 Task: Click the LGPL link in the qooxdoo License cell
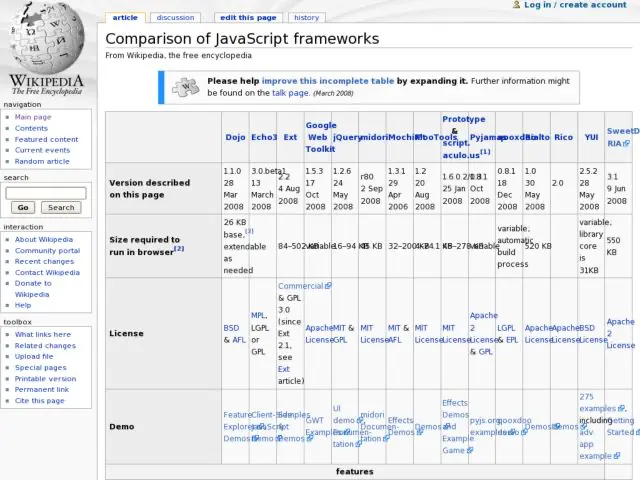point(506,328)
